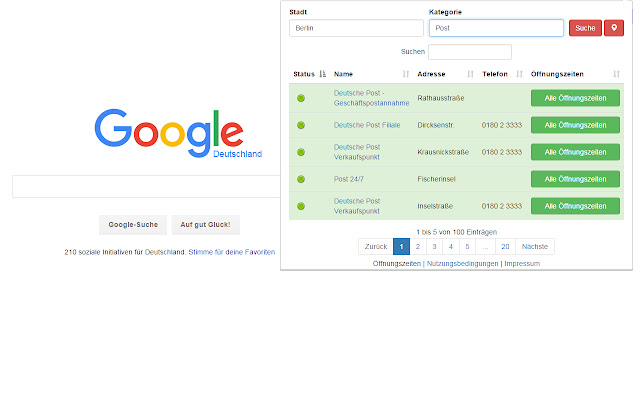The width and height of the screenshot is (640, 400).
Task: Open Deutsche Post Filiale link
Action: click(x=367, y=125)
